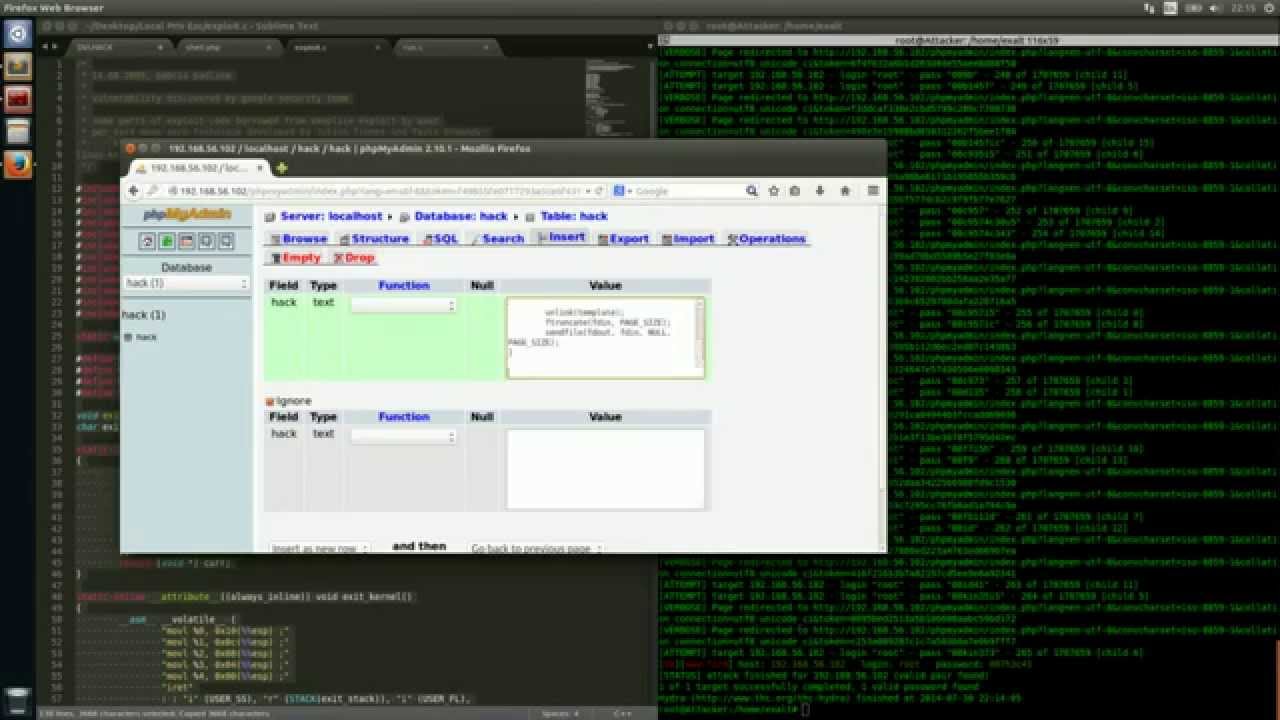
Task: Click the reload button in the URL bar
Action: pos(598,191)
